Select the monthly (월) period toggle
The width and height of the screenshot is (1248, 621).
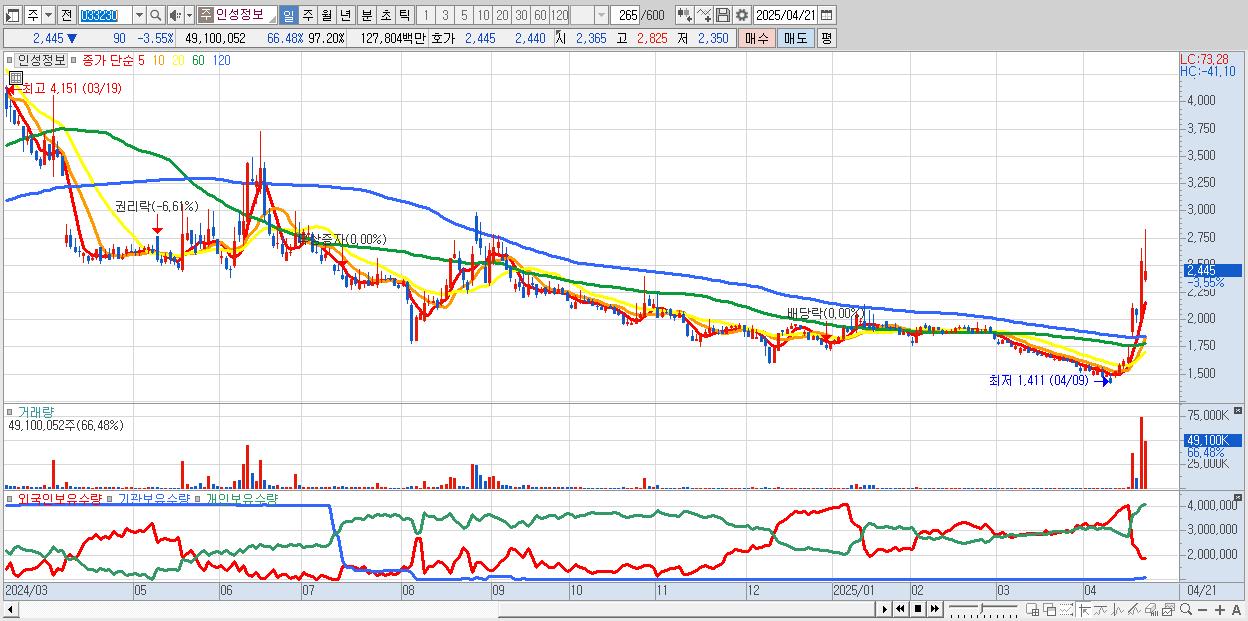pyautogui.click(x=326, y=15)
